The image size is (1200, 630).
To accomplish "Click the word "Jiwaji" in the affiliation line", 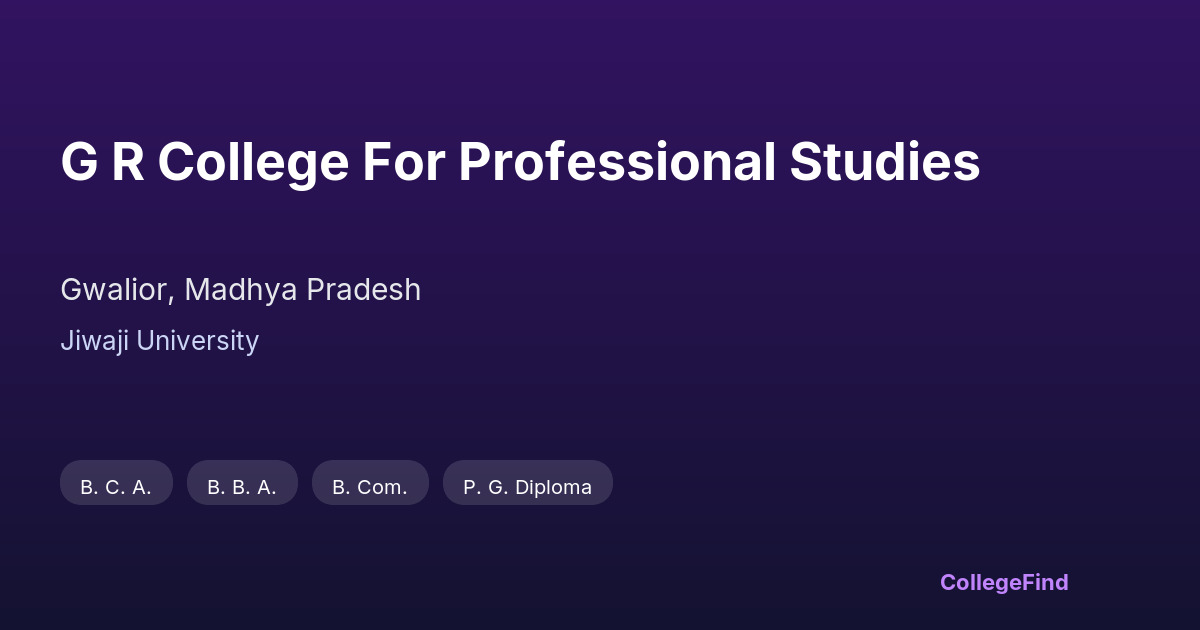I will click(94, 341).
